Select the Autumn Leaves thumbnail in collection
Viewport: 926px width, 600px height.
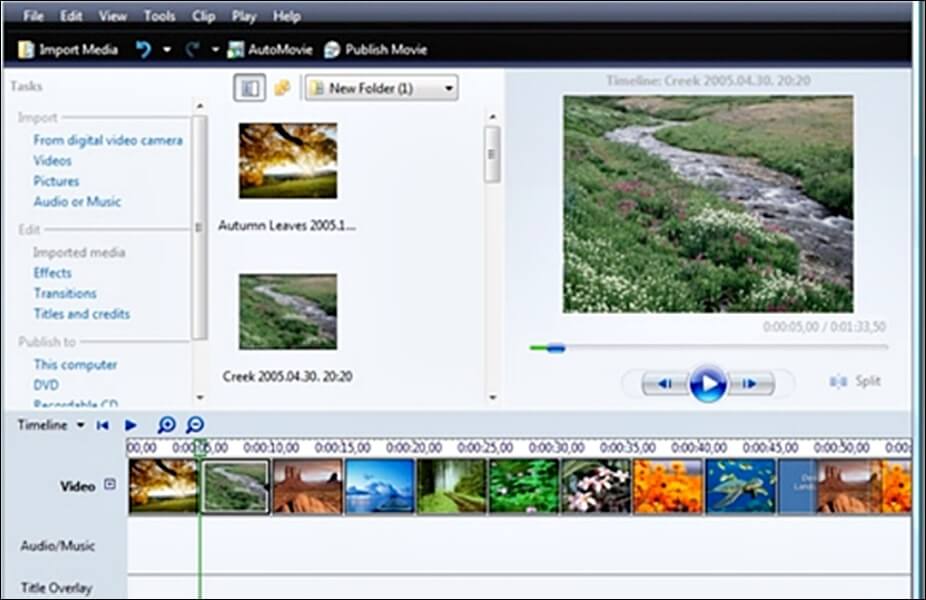pos(288,161)
